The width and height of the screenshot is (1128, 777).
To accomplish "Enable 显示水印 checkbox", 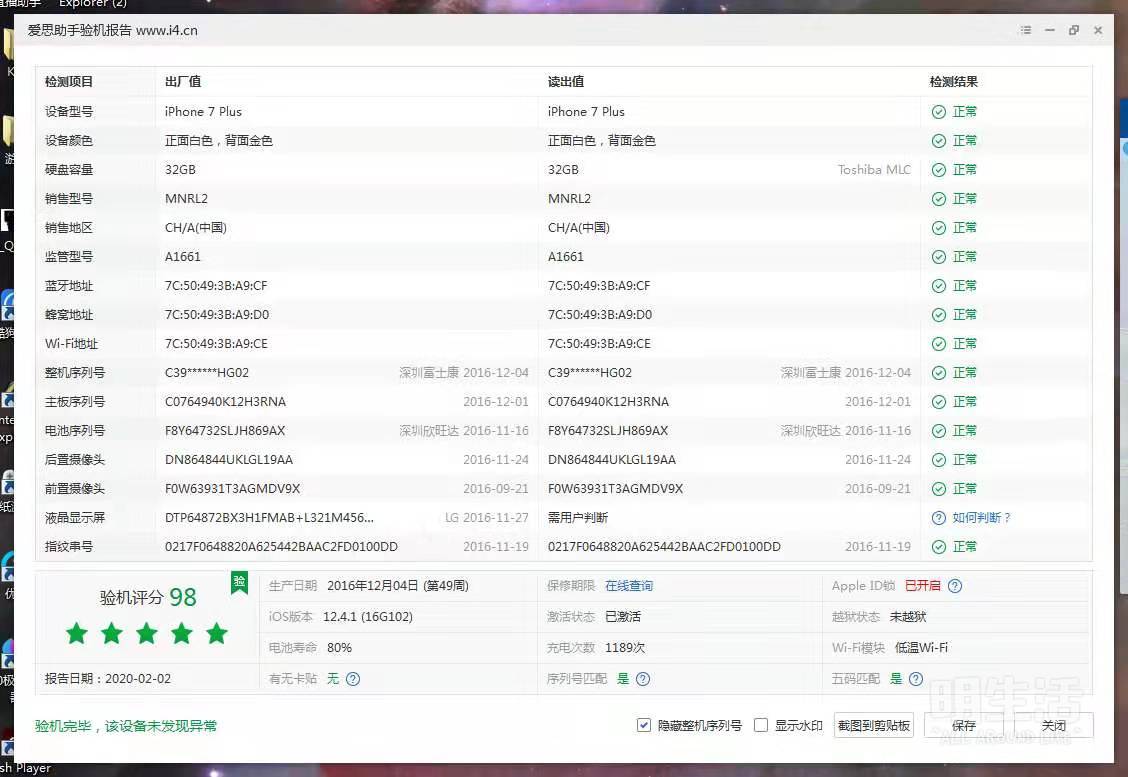I will pos(760,725).
